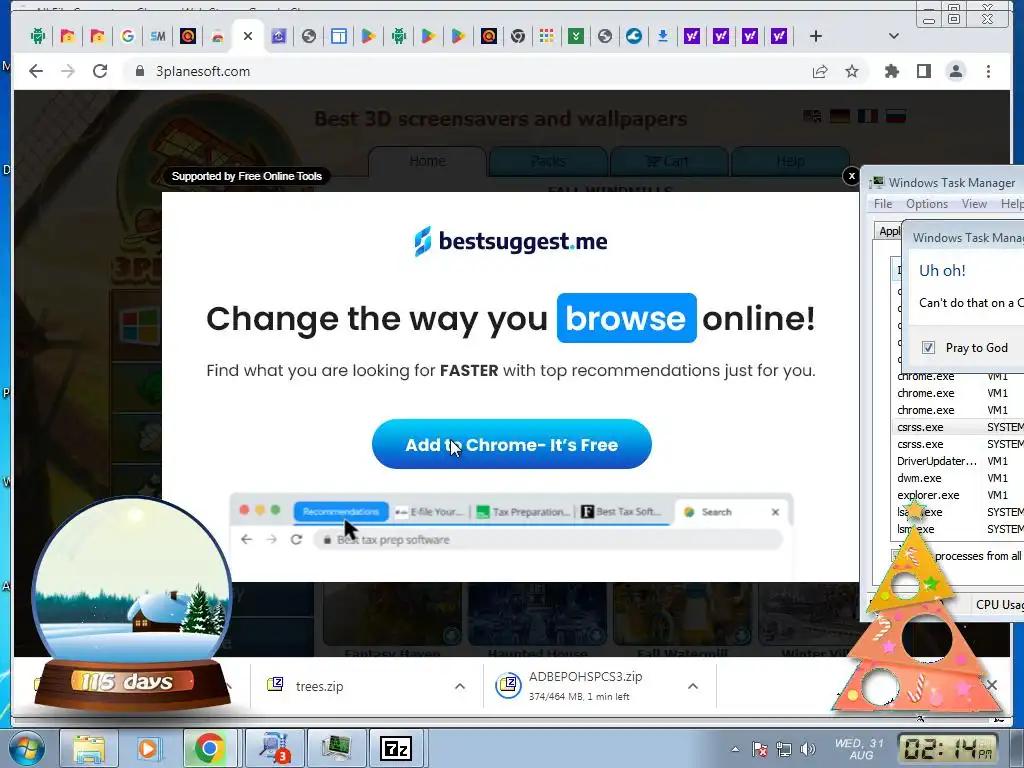Switch to the colorful grid-icon tab
This screenshot has height=768, width=1024.
(x=547, y=36)
